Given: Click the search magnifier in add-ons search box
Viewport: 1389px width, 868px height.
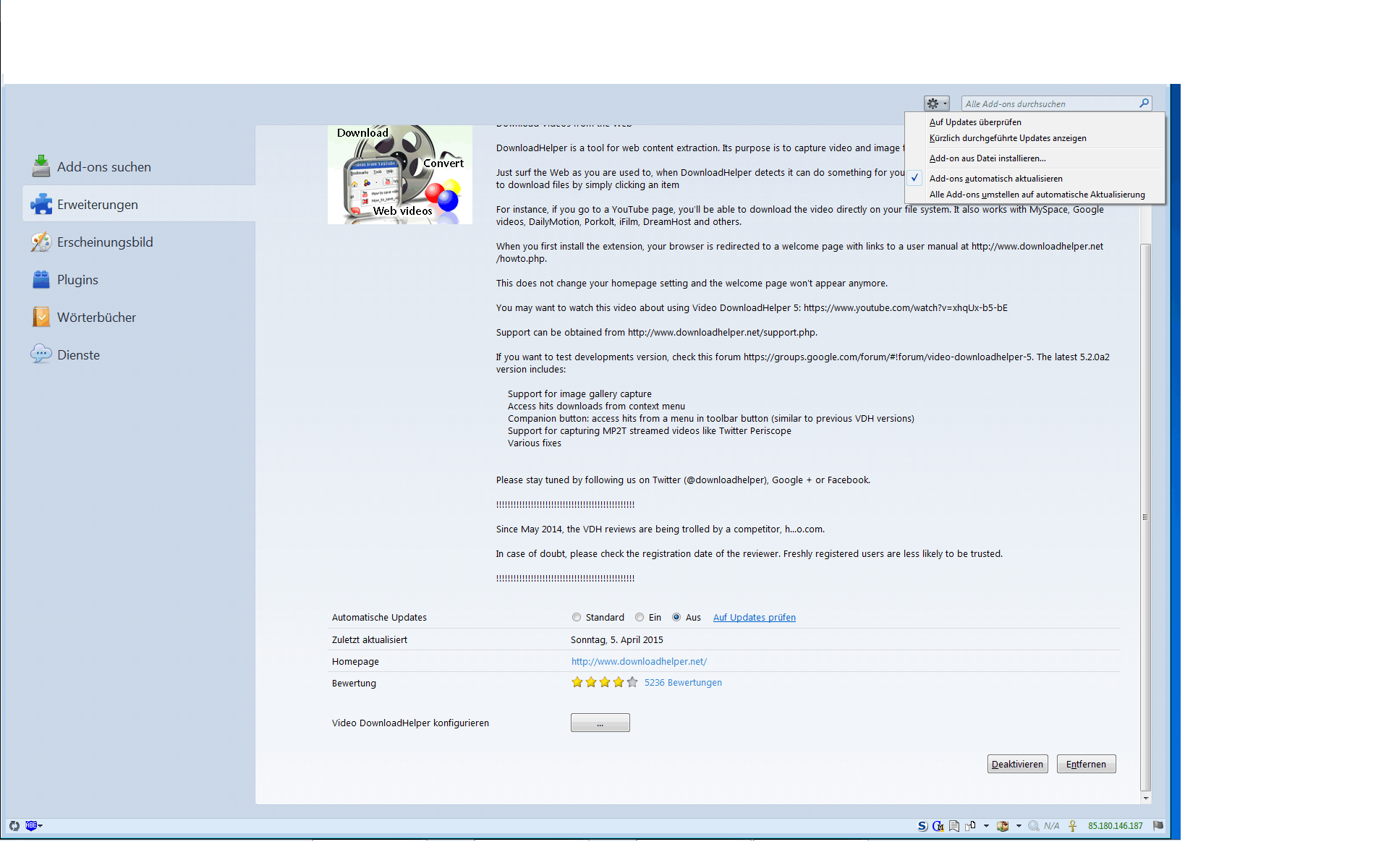Looking at the screenshot, I should [1144, 103].
